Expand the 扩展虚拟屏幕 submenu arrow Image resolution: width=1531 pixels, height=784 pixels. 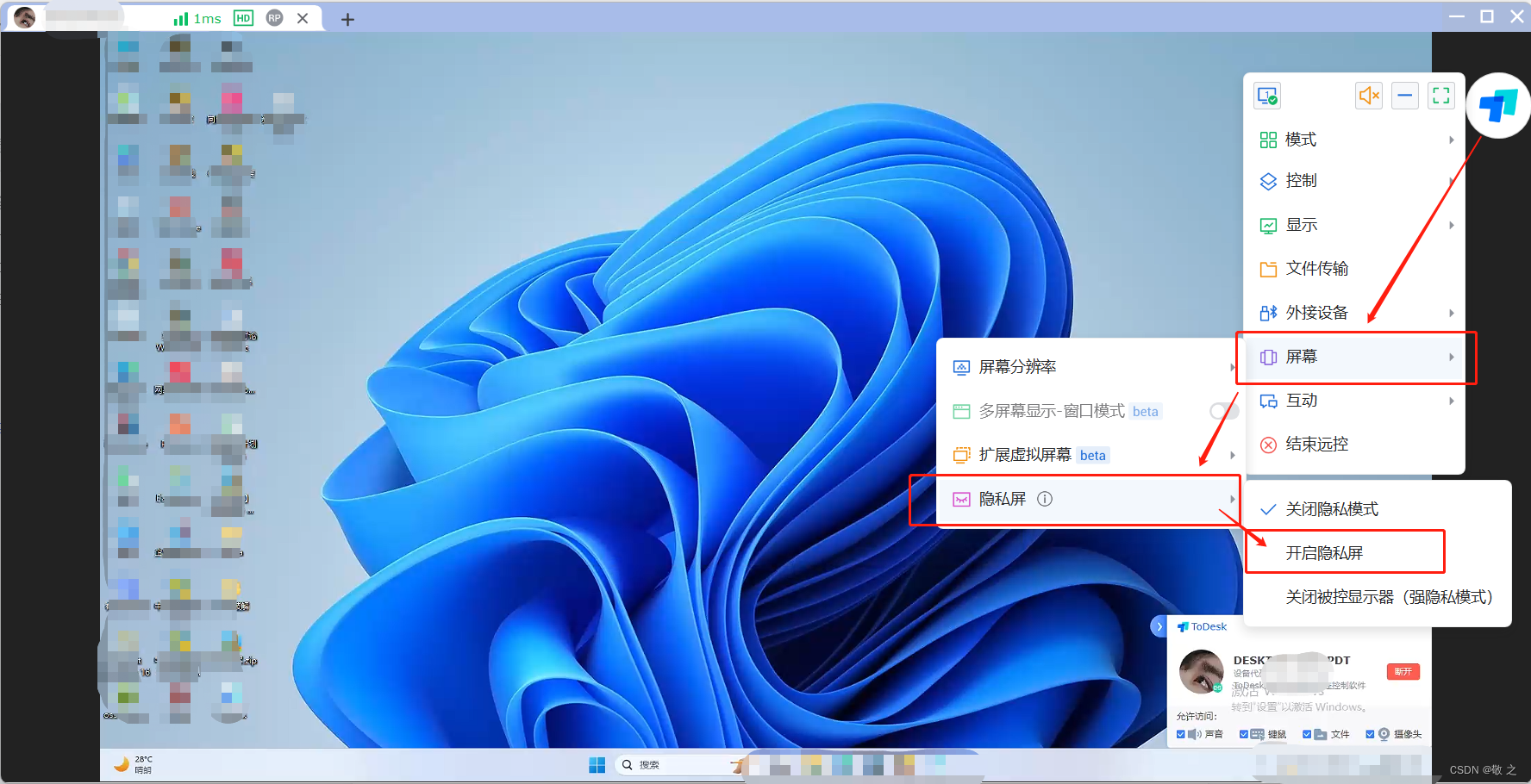click(1233, 456)
